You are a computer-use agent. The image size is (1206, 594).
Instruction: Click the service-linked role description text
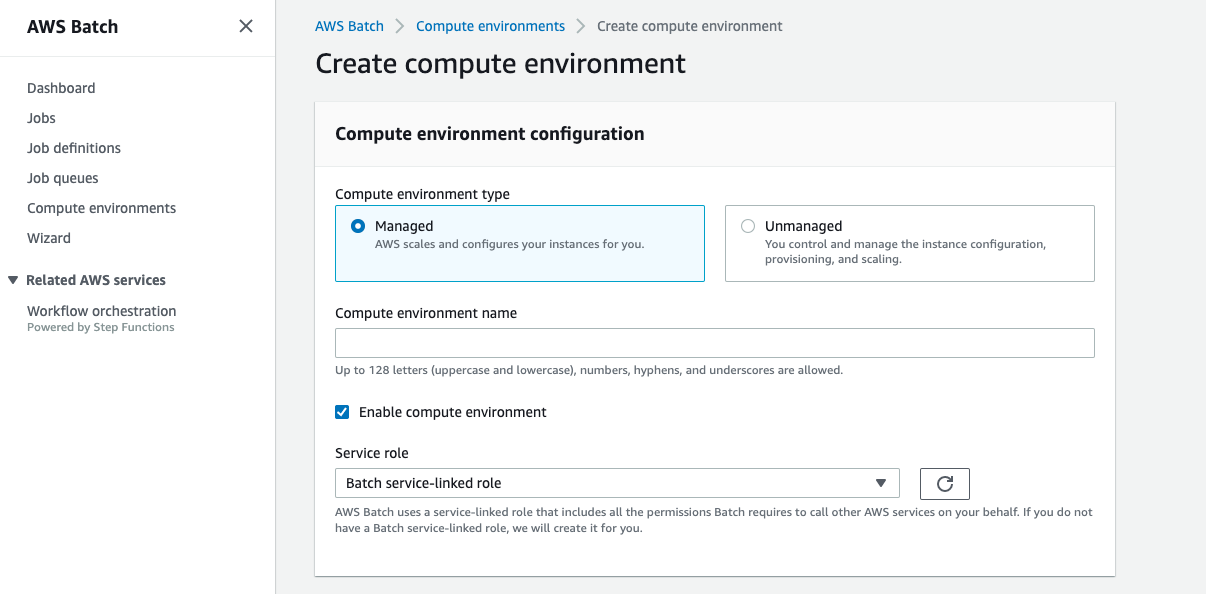click(x=714, y=520)
